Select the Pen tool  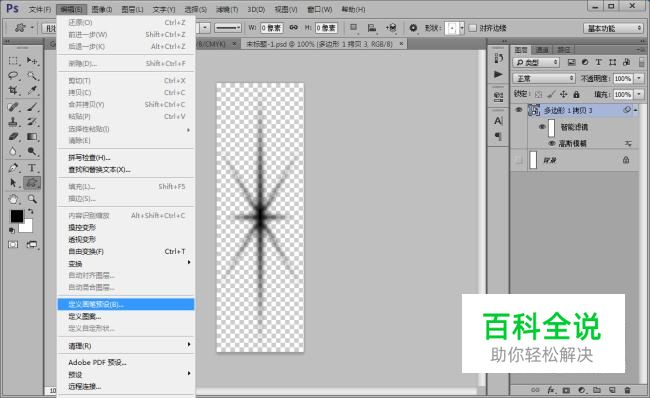pos(13,168)
